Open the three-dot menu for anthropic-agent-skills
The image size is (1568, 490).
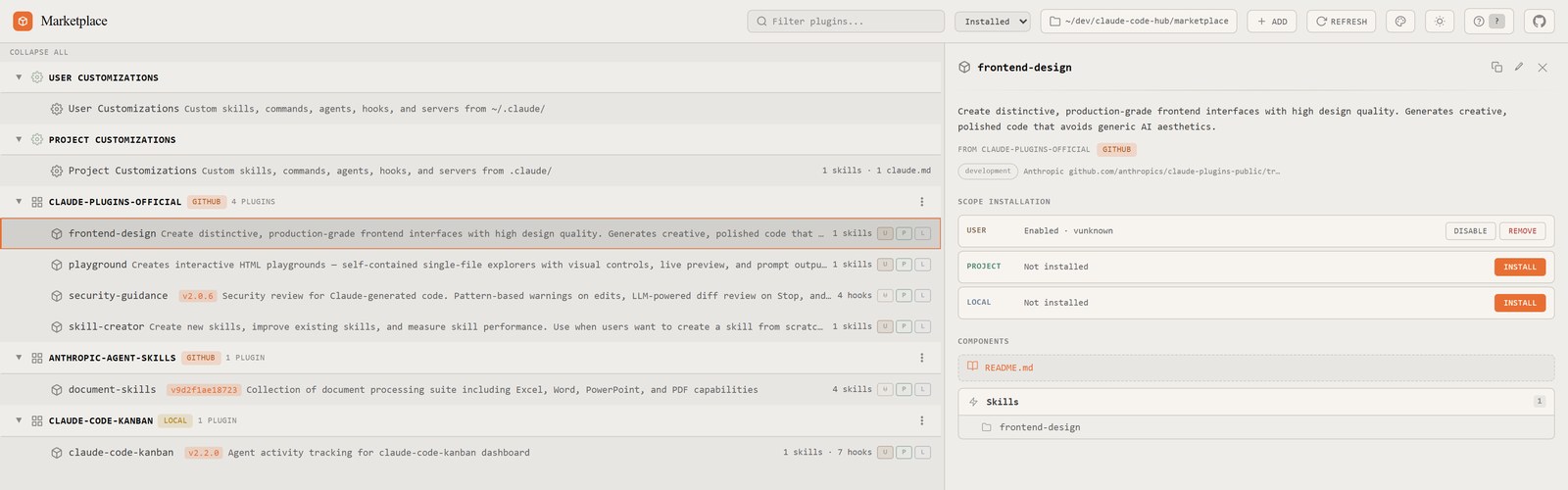tap(922, 358)
